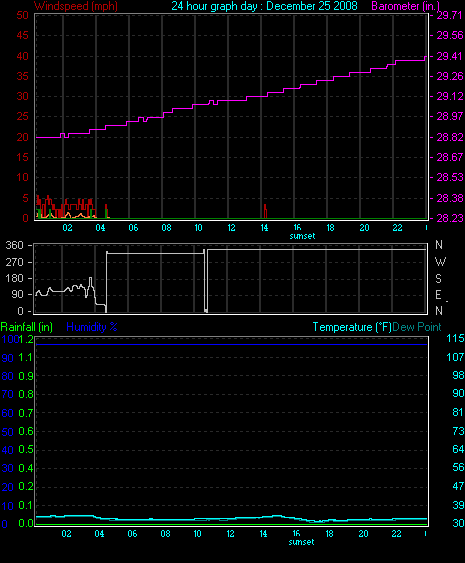Click the Barometer (in.) axis title
465x563 pixels.
(405, 6)
